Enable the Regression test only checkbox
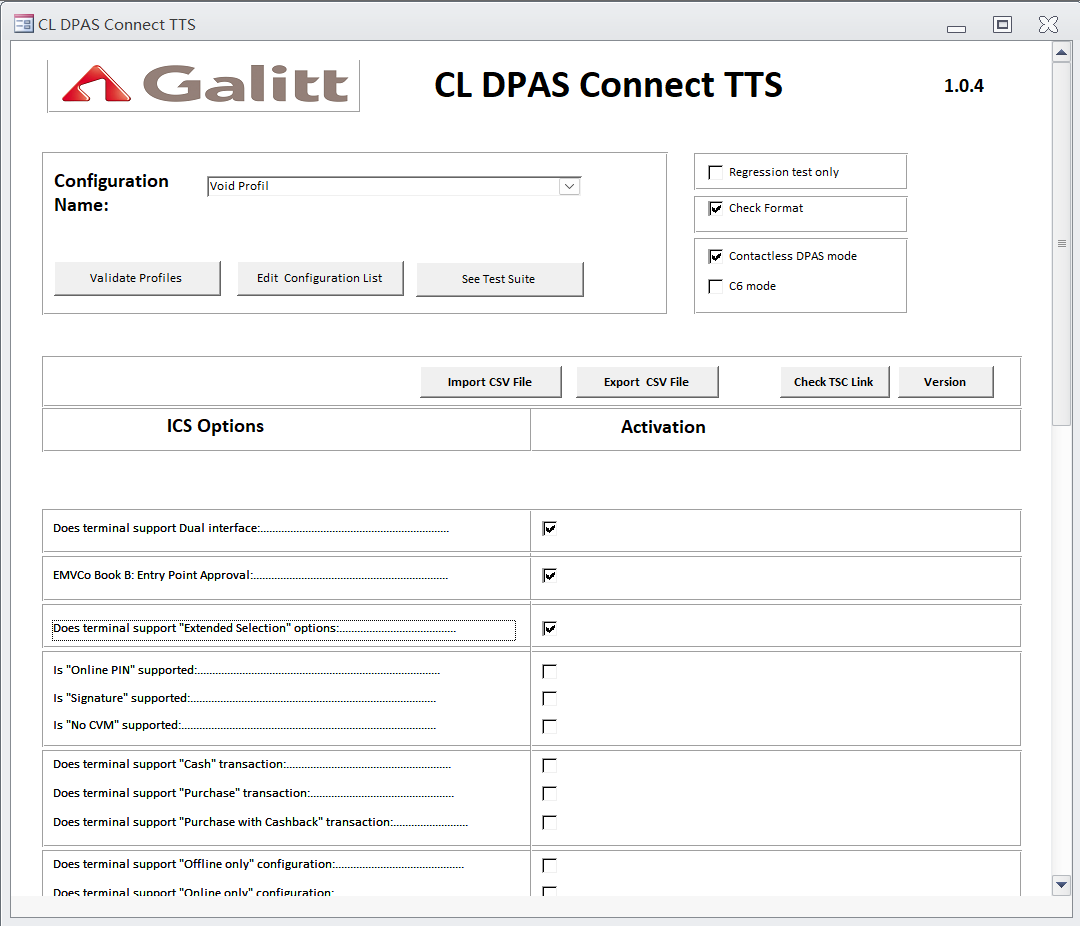Screen dimensions: 1080x926 716,172
